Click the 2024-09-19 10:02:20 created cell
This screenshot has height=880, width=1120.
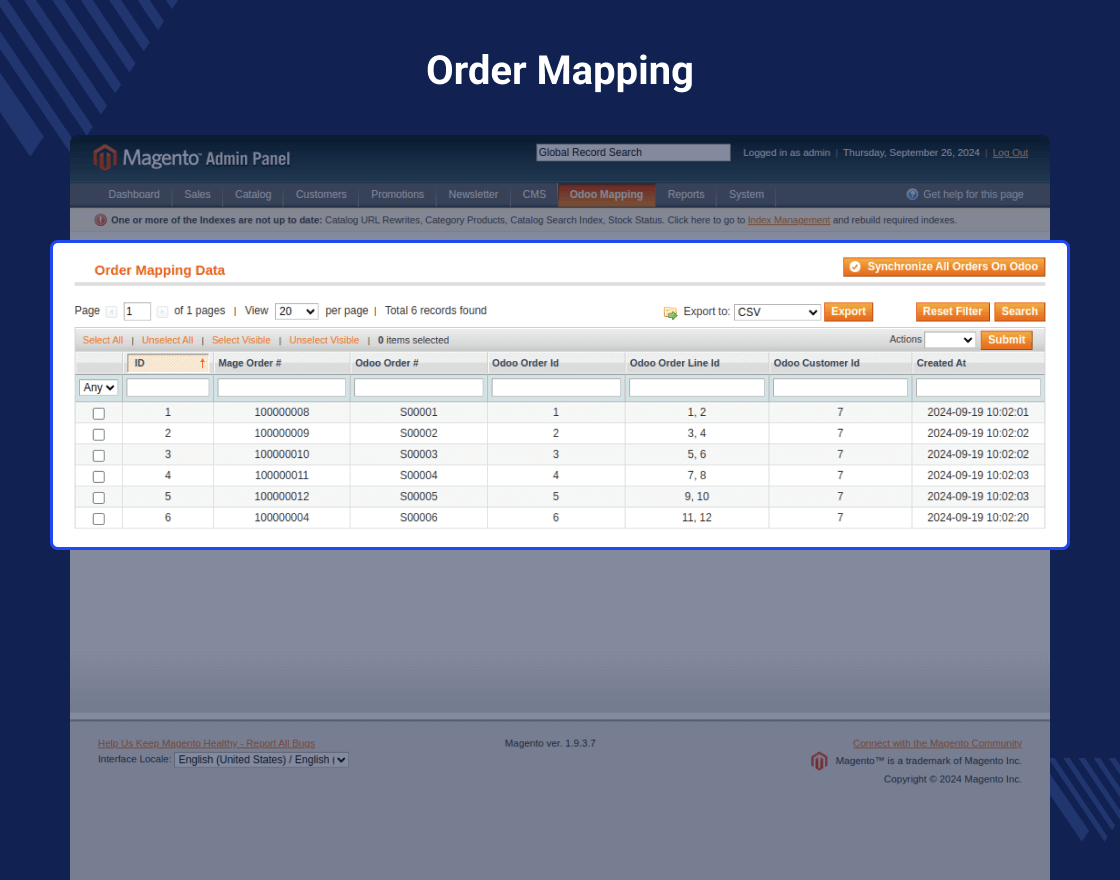point(978,518)
